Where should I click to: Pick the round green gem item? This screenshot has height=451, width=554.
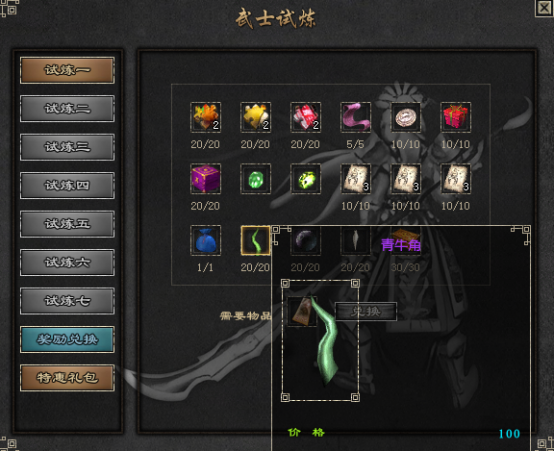pyautogui.click(x=255, y=179)
